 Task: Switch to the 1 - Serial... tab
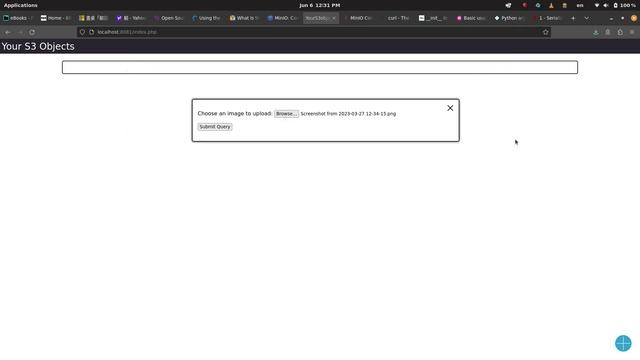(x=547, y=18)
